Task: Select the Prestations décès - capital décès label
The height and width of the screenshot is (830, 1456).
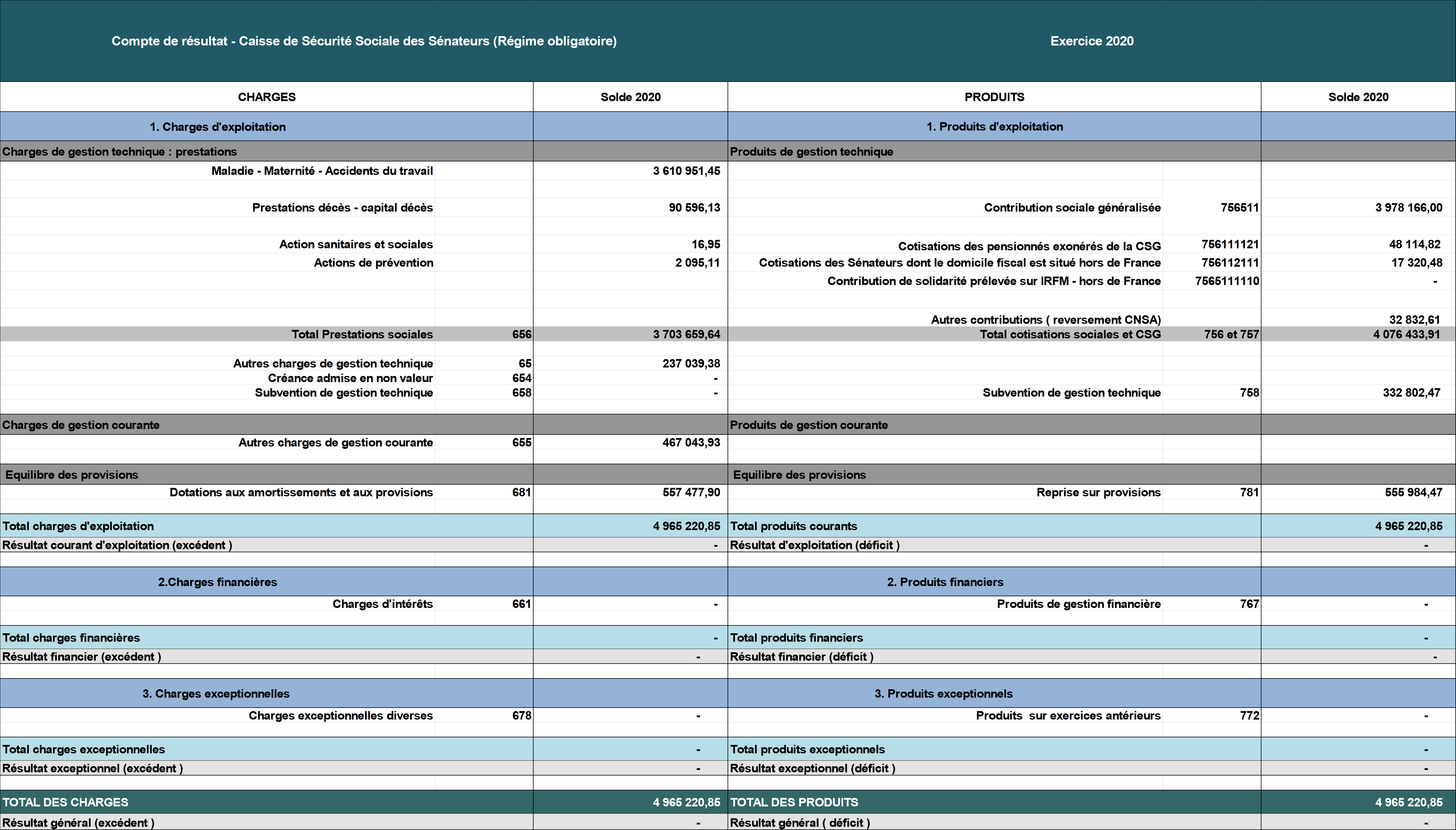Action: point(342,207)
